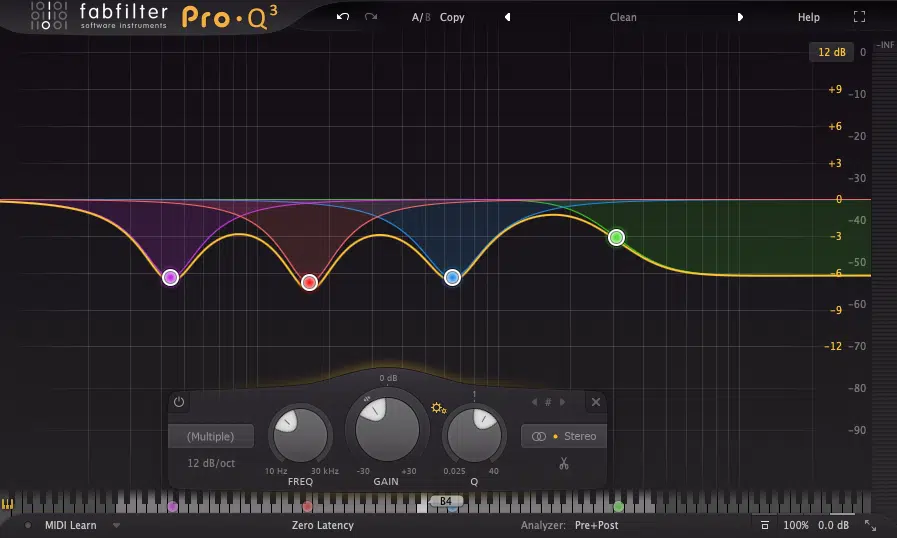
Task: Click the output options icon
Action: (764, 525)
